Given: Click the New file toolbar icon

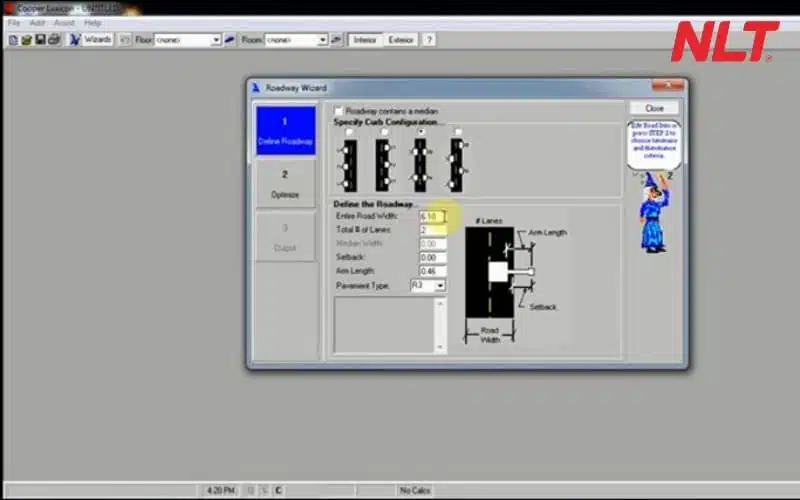Looking at the screenshot, I should tap(13, 40).
